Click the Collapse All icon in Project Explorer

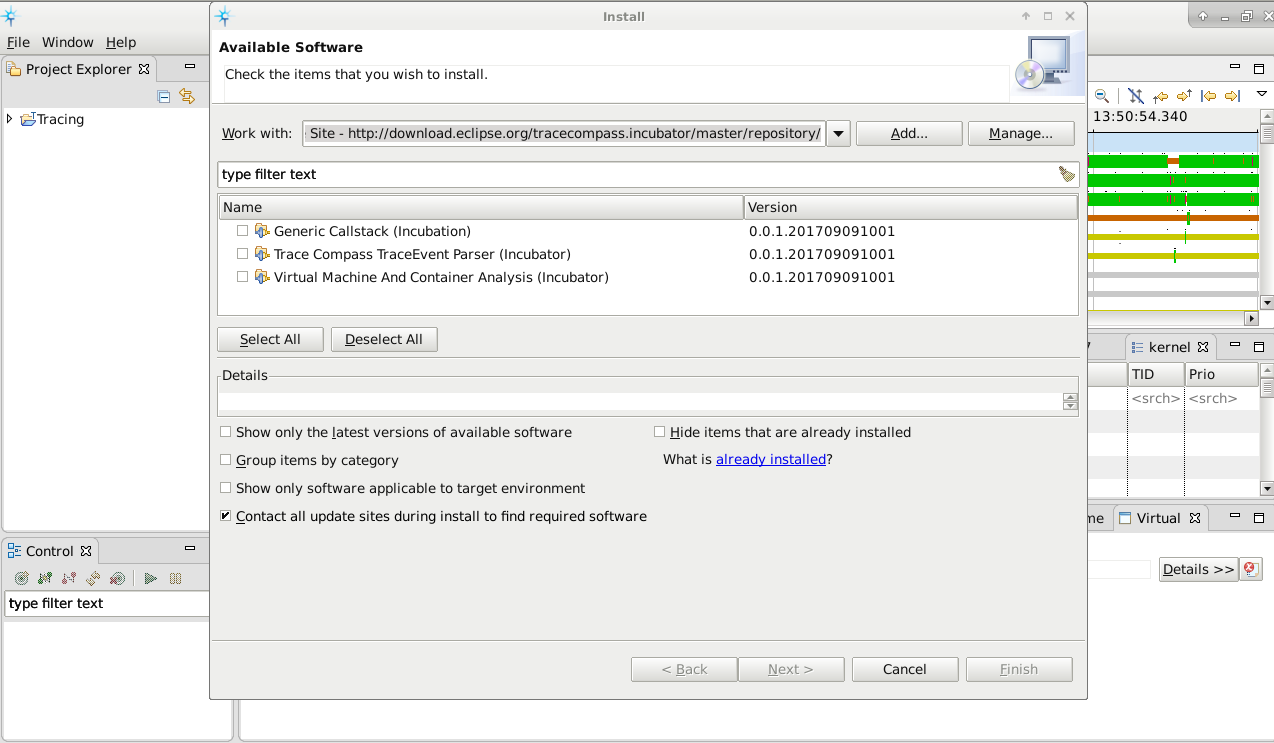pyautogui.click(x=164, y=96)
